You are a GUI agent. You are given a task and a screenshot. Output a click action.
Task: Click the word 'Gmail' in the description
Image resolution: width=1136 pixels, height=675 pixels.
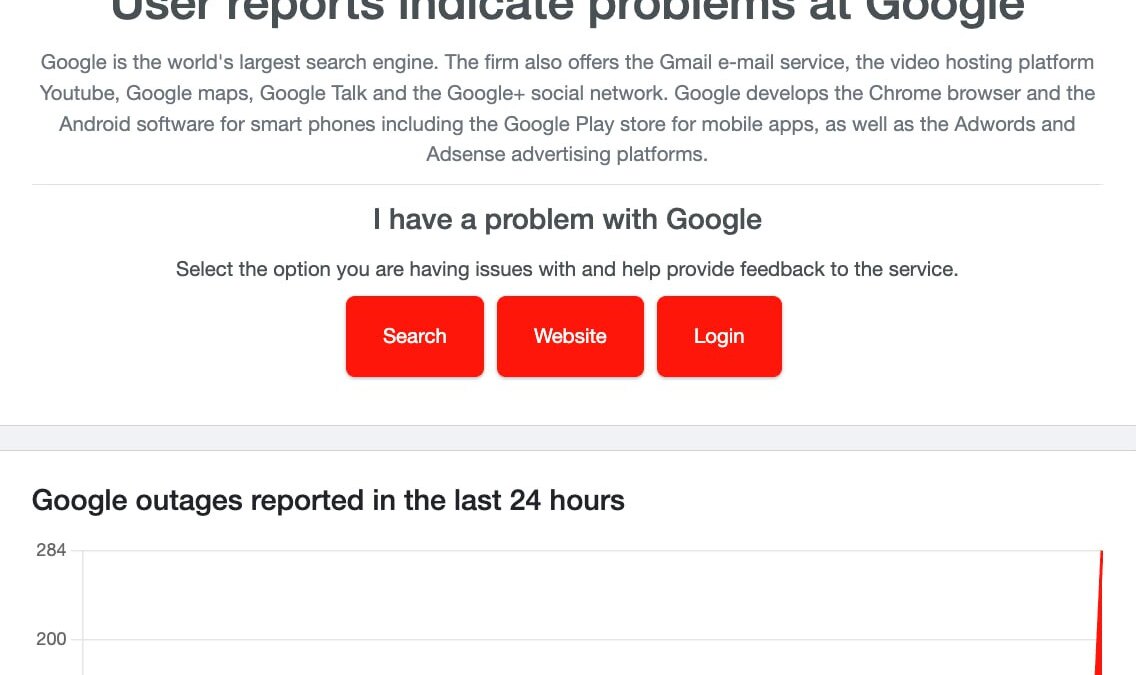coord(686,62)
